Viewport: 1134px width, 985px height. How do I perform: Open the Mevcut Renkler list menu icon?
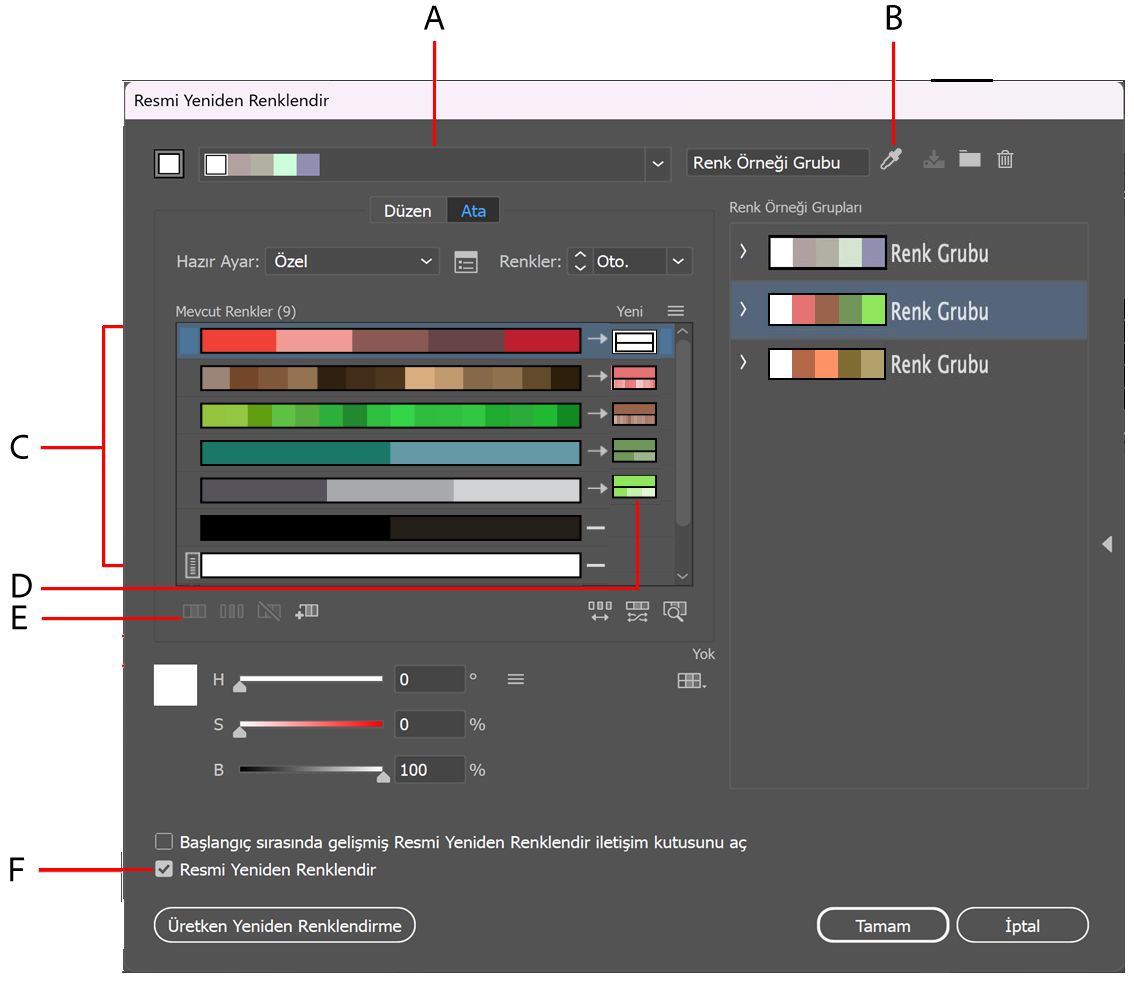pyautogui.click(x=675, y=311)
